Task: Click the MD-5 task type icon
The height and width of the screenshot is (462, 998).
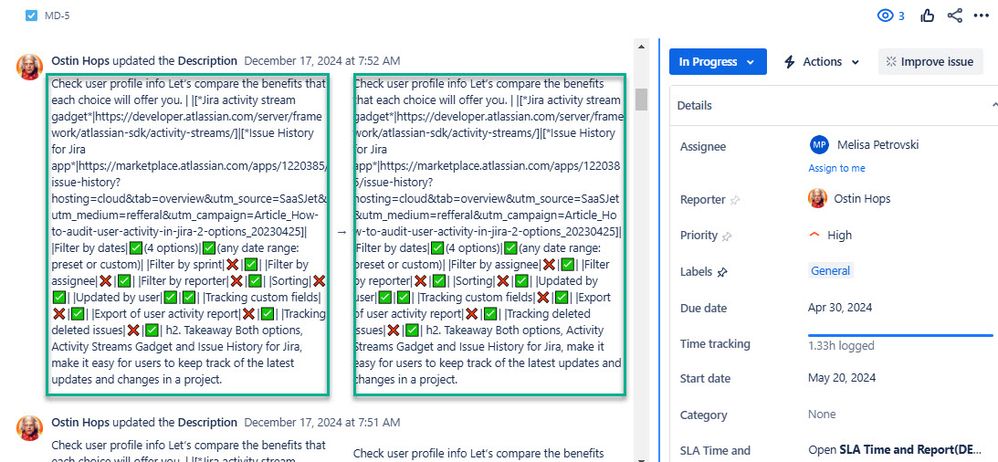Action: (31, 16)
